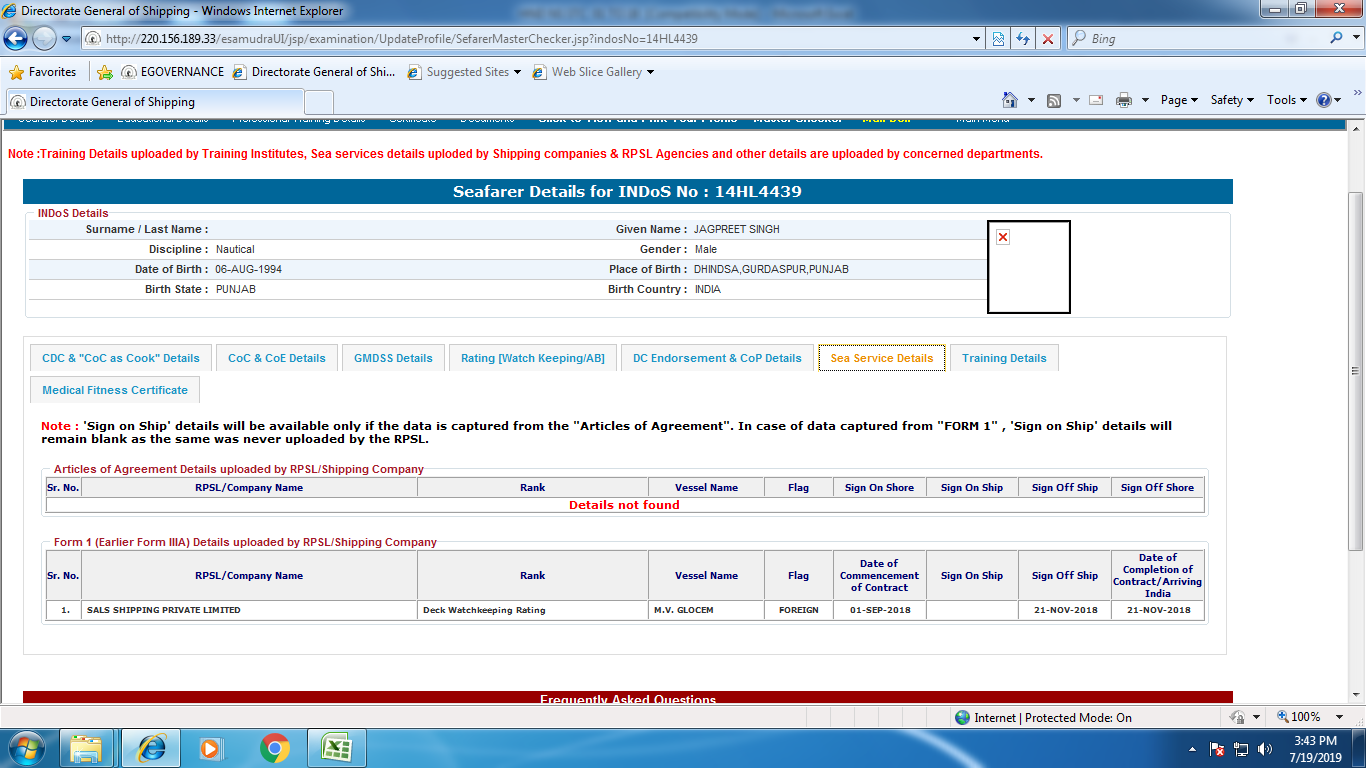Open the Home page icon in command bar
The width and height of the screenshot is (1366, 768).
tap(1010, 100)
